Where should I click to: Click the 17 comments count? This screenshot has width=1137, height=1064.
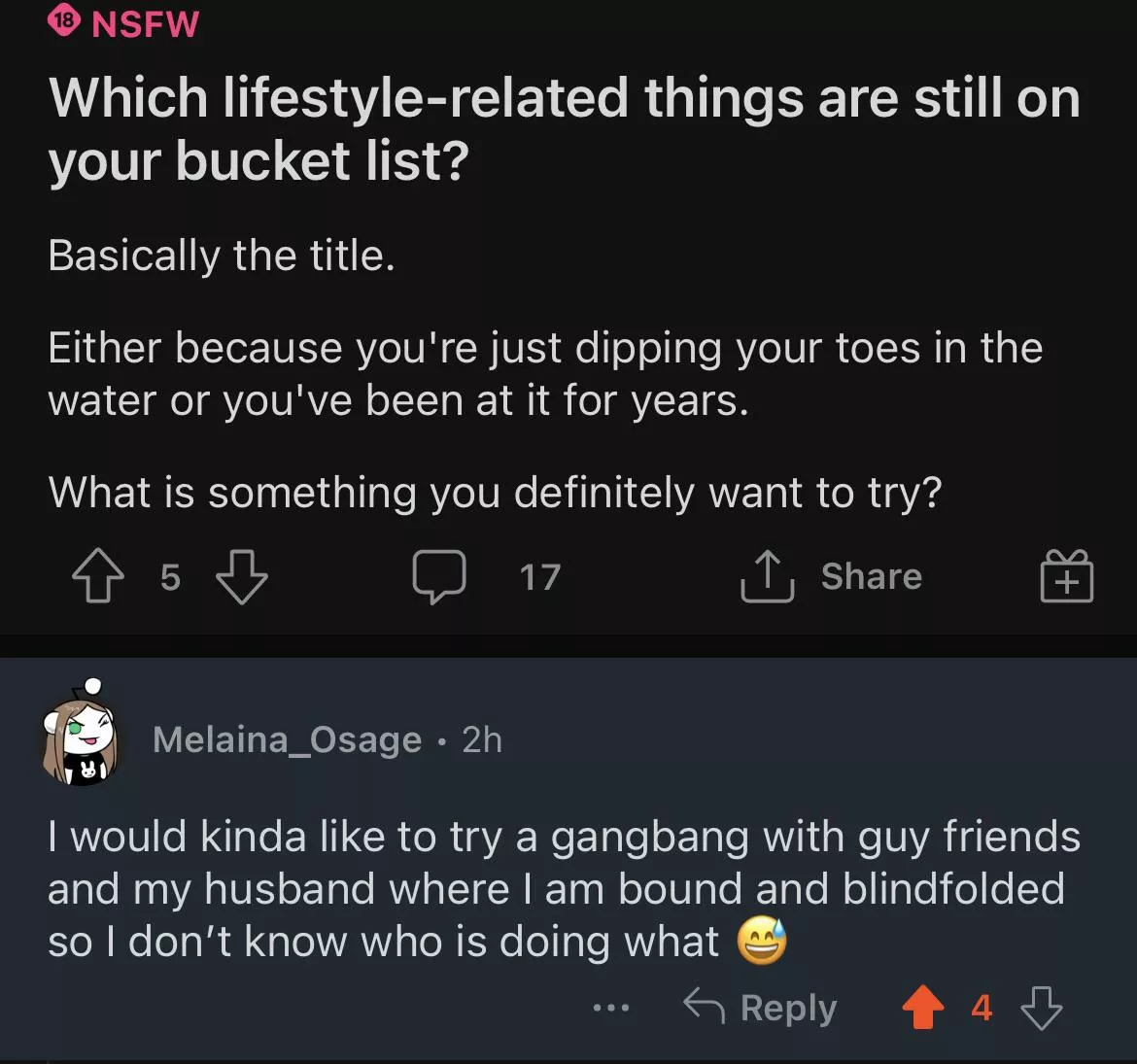pos(539,578)
